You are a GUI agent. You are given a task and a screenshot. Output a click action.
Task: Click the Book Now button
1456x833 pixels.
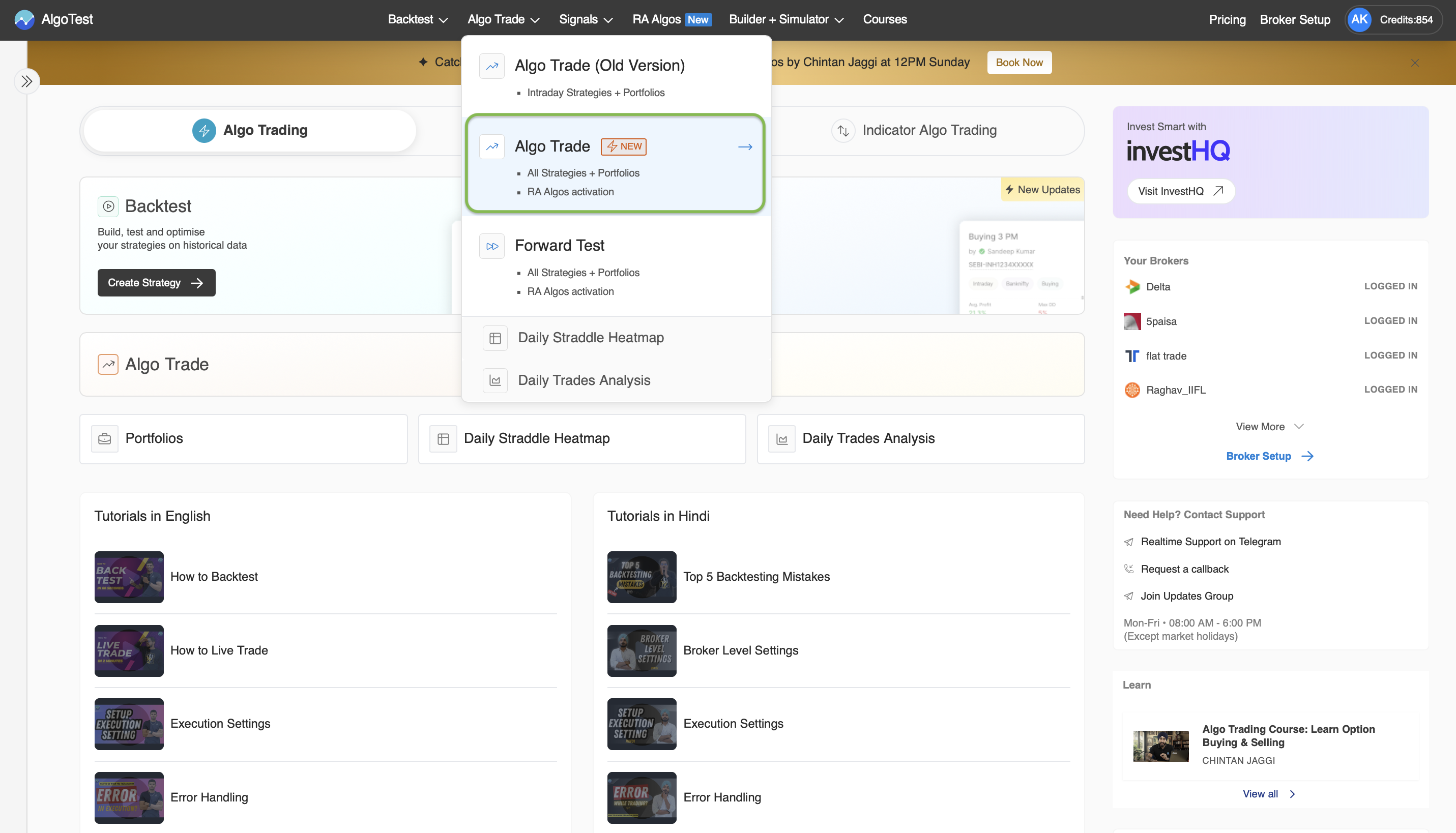click(1018, 63)
